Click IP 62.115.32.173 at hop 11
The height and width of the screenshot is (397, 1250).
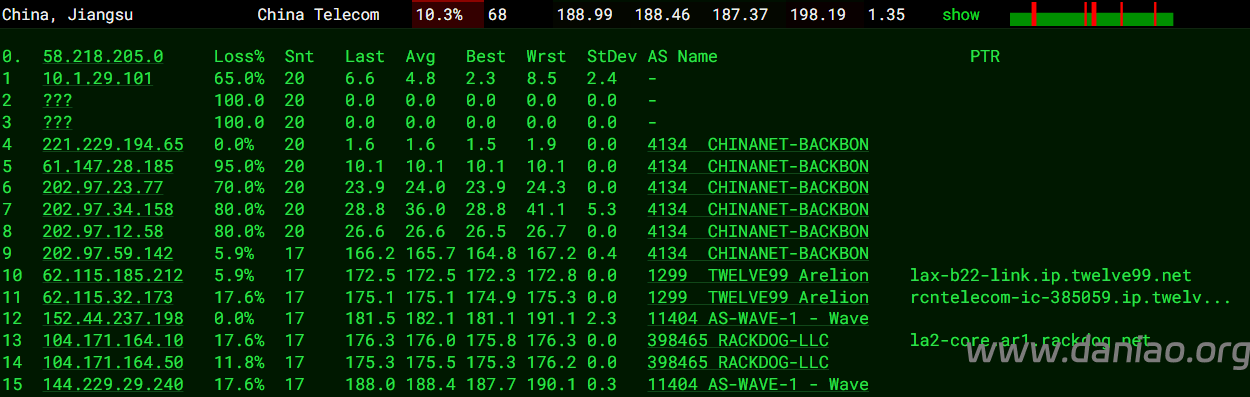108,297
